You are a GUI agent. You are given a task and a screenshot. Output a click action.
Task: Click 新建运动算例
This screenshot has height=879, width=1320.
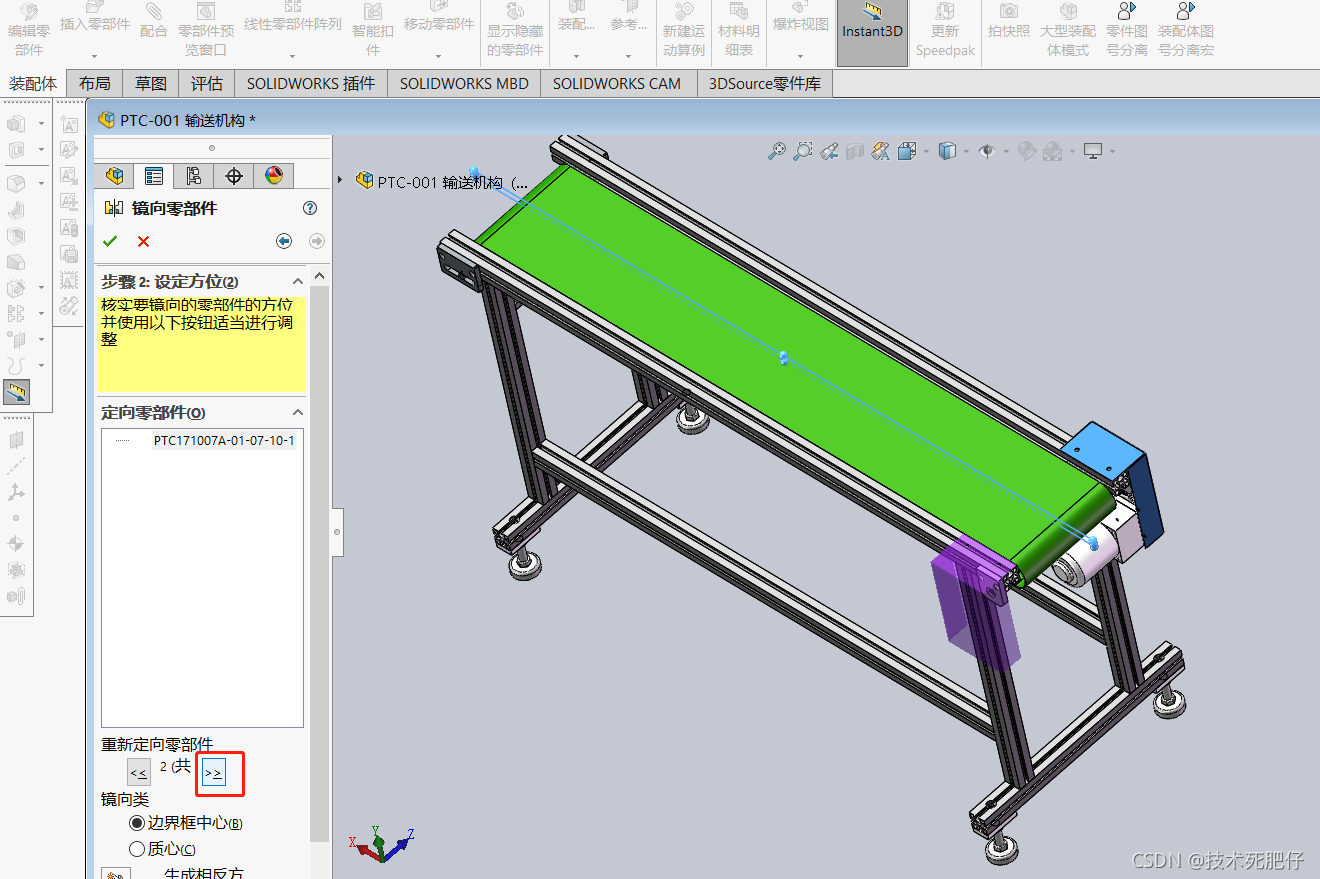(x=684, y=31)
